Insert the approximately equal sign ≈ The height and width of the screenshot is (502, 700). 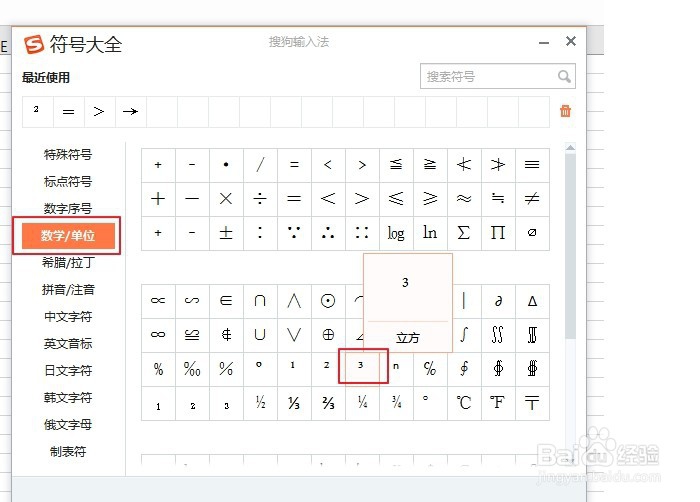[x=464, y=199]
